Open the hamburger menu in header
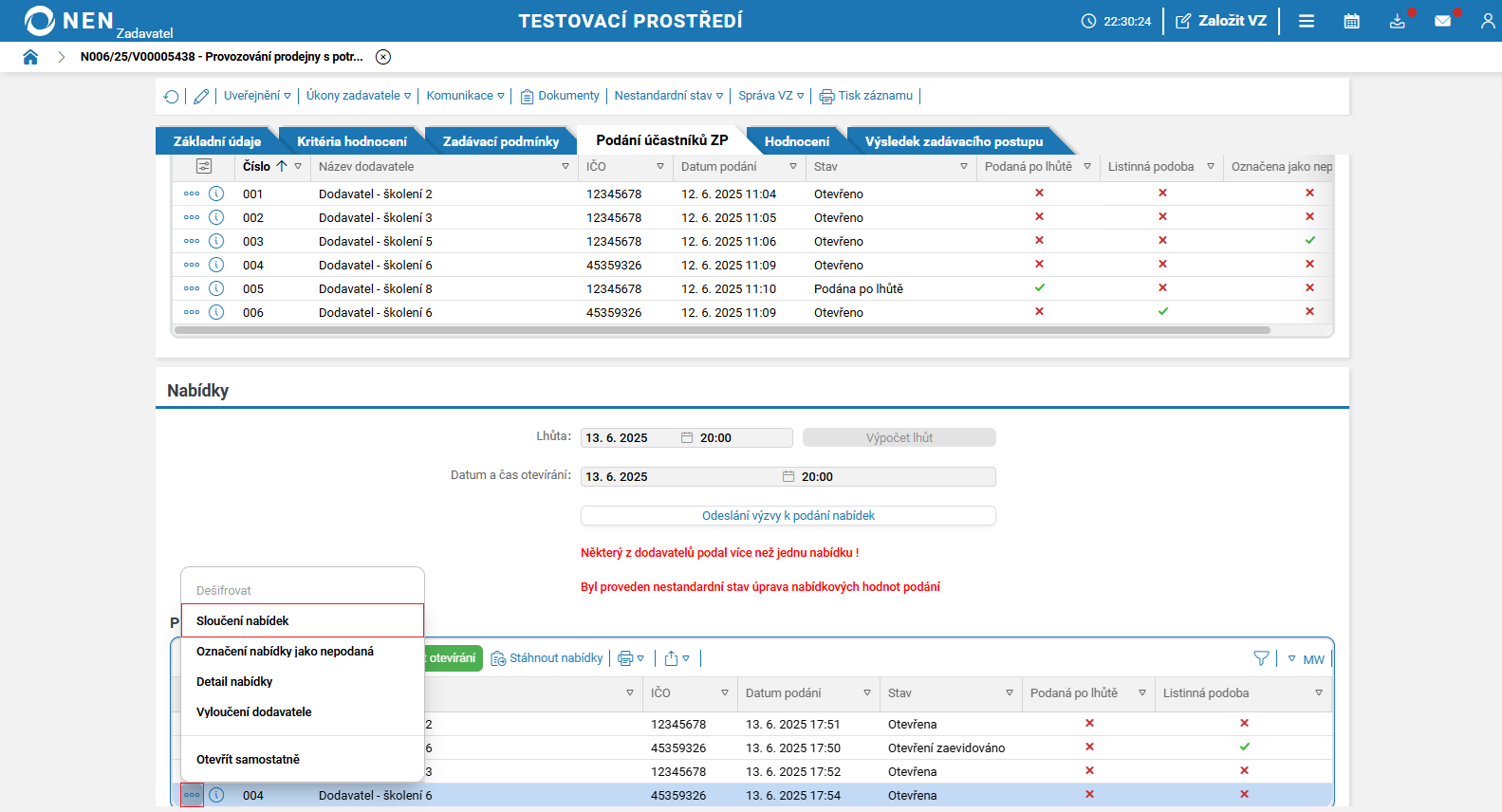The image size is (1502, 812). click(1307, 21)
